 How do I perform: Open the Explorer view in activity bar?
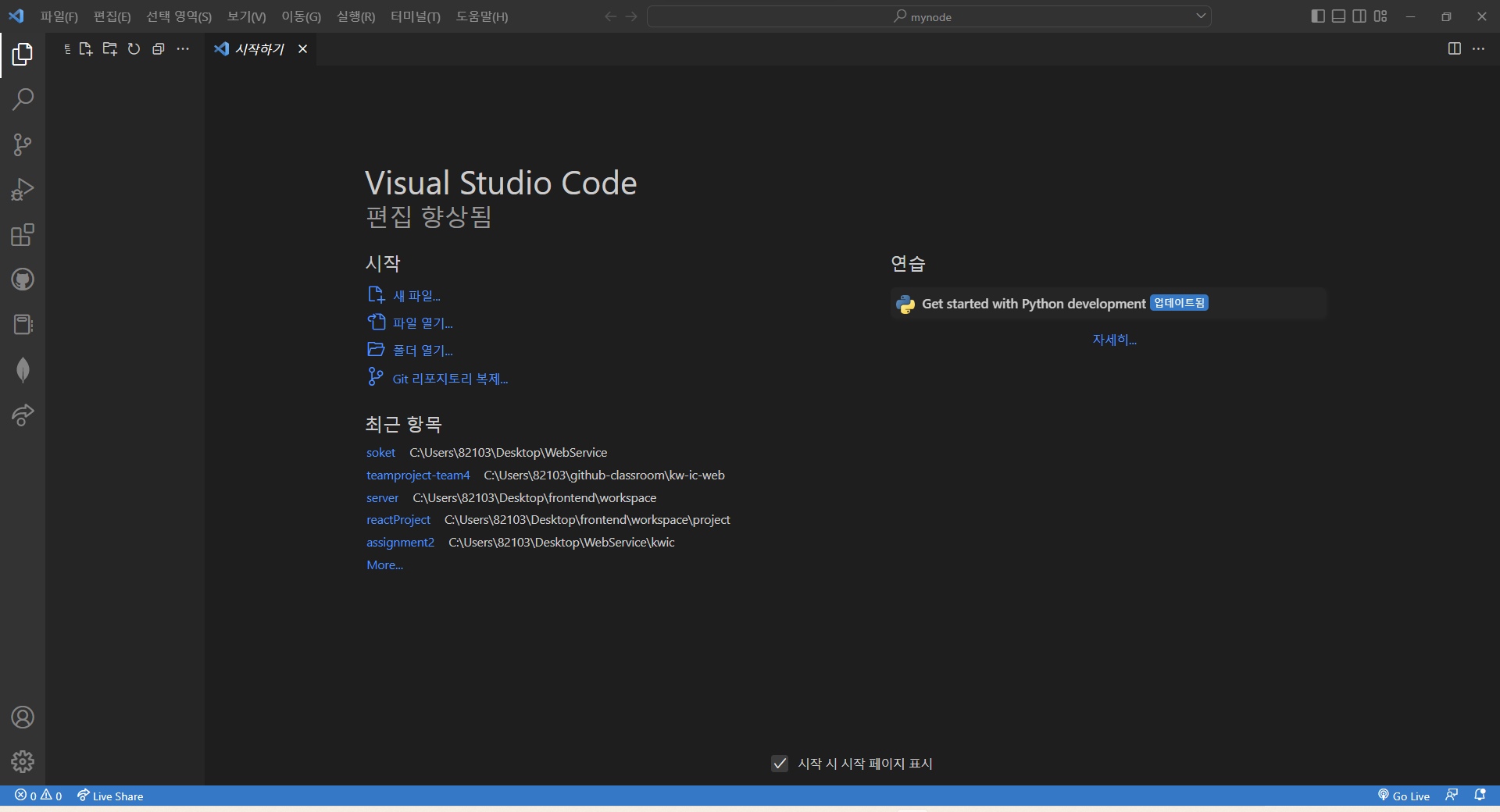pyautogui.click(x=23, y=55)
